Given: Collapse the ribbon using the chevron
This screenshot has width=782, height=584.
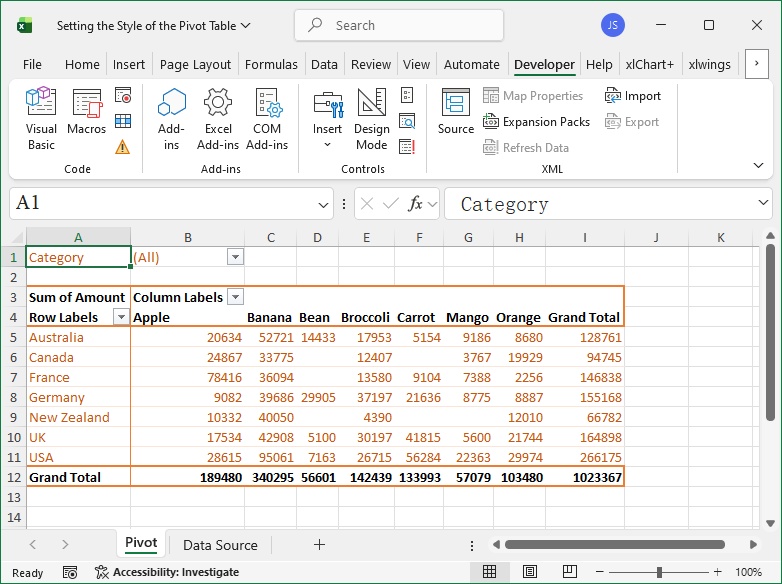Looking at the screenshot, I should click(x=758, y=165).
